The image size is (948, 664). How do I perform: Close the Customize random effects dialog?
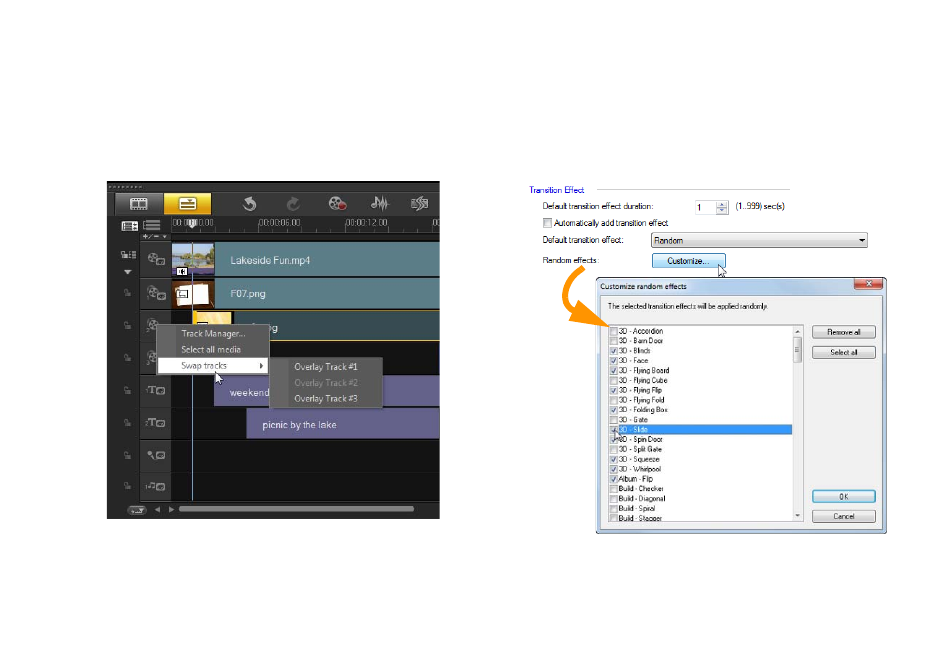click(x=869, y=284)
